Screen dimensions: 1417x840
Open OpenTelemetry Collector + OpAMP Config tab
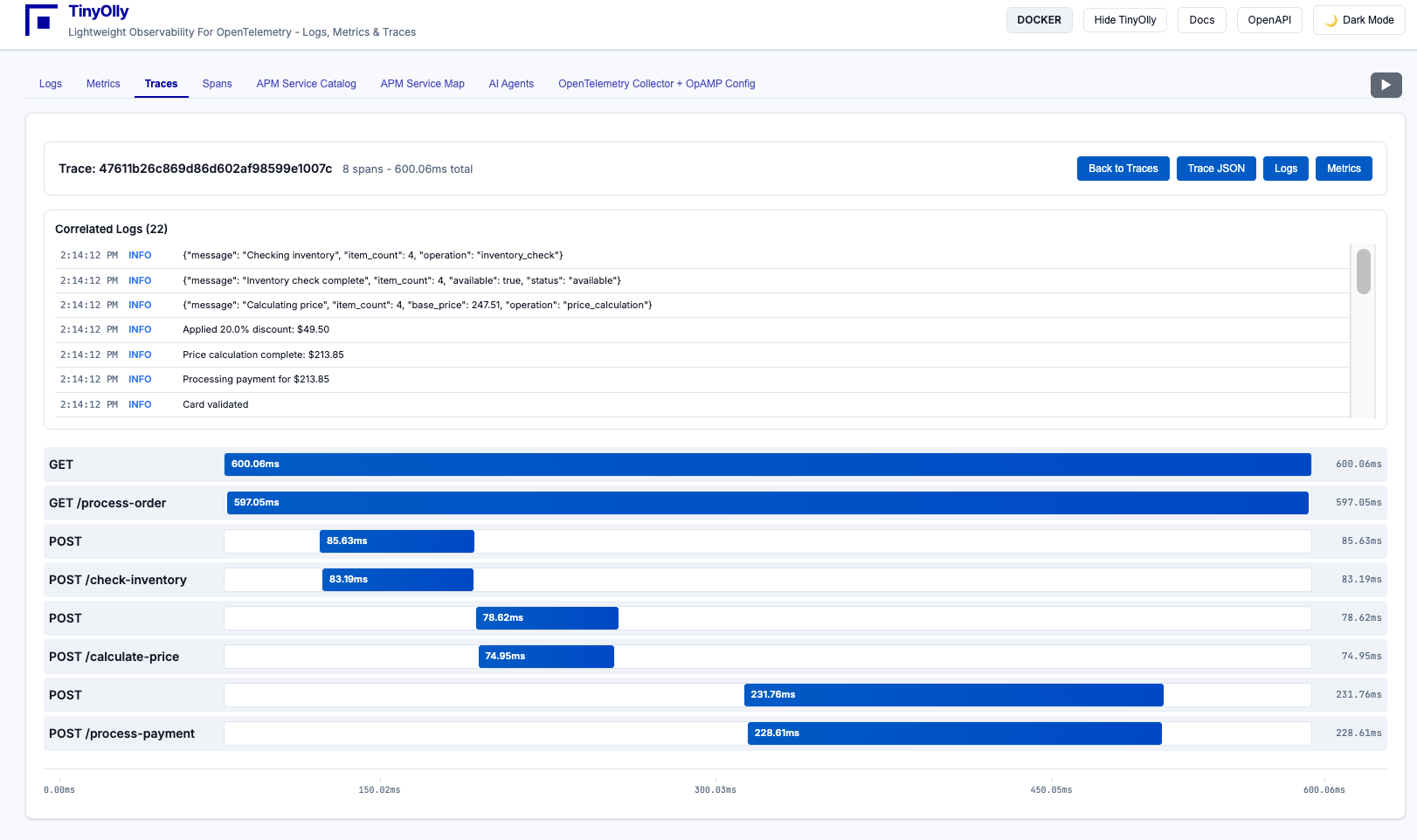click(656, 84)
